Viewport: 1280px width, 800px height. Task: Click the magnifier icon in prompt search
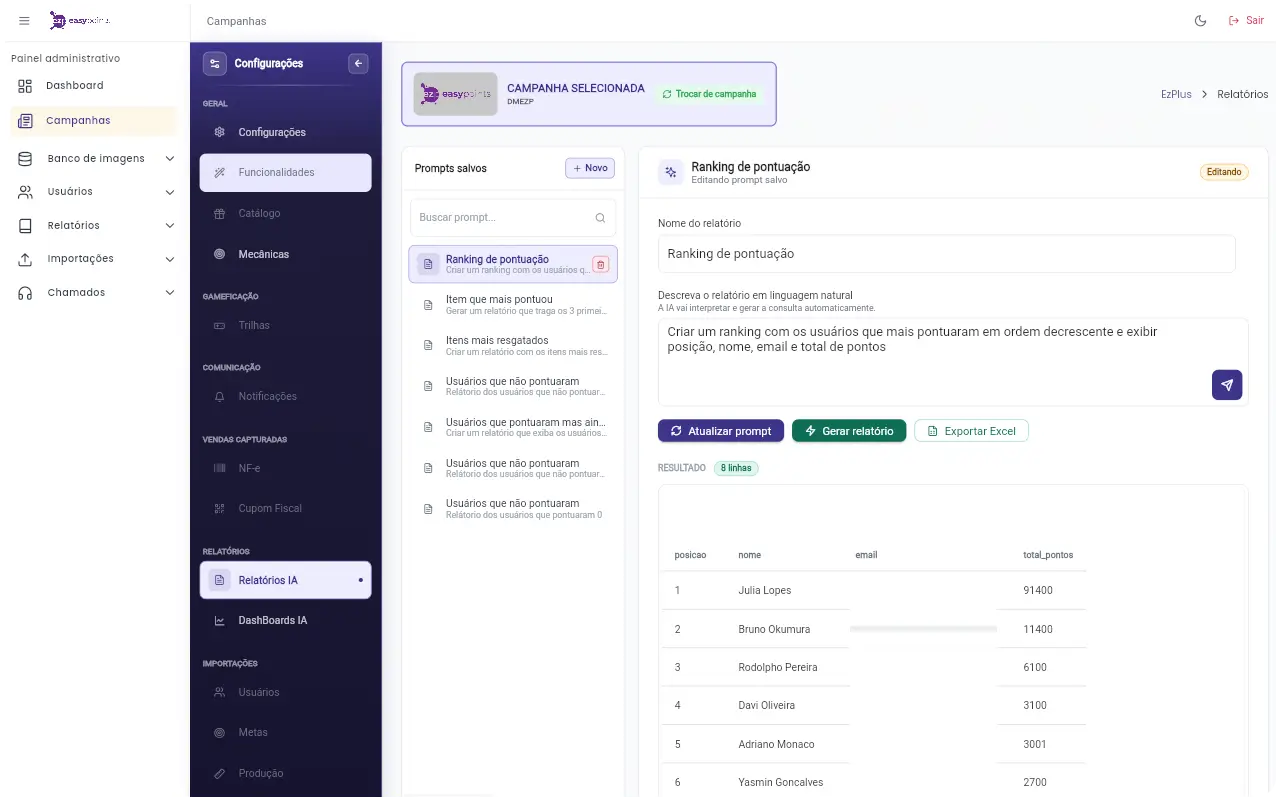click(600, 217)
